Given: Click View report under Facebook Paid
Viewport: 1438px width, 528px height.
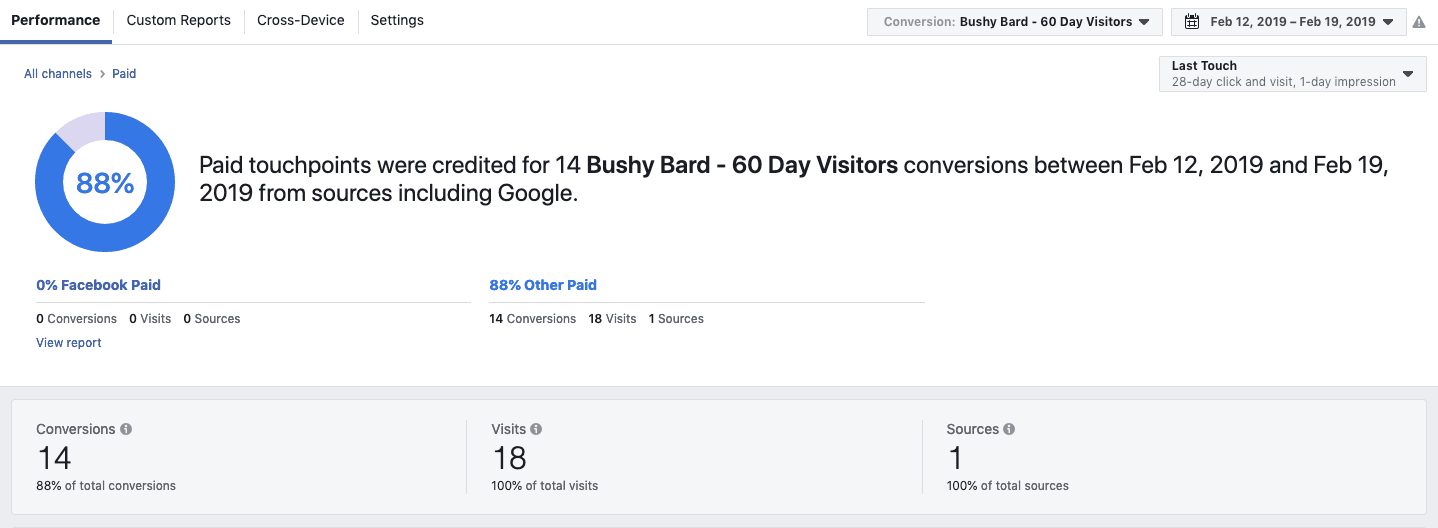Looking at the screenshot, I should (x=69, y=343).
